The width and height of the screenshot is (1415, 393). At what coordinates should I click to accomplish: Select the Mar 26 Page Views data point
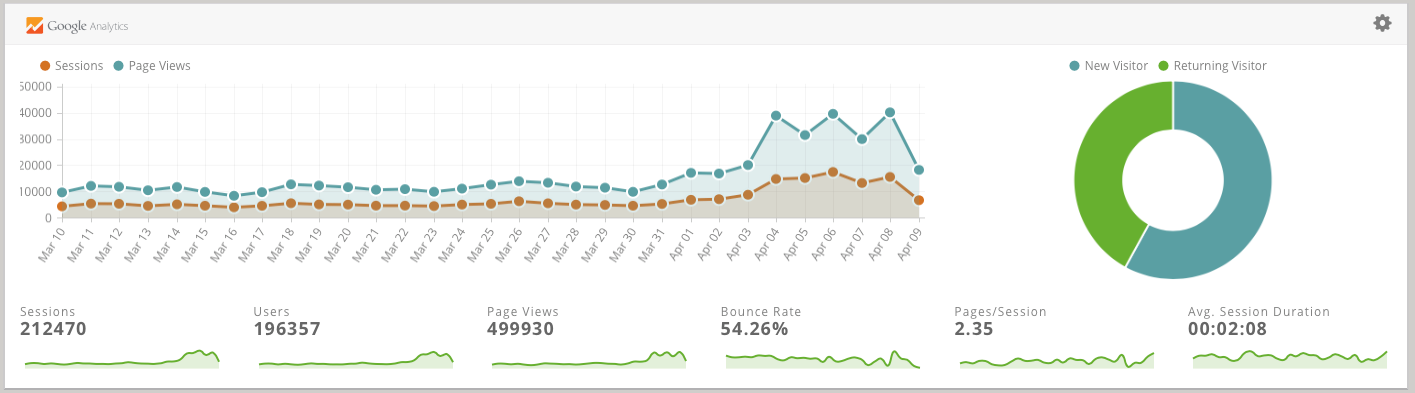(519, 181)
